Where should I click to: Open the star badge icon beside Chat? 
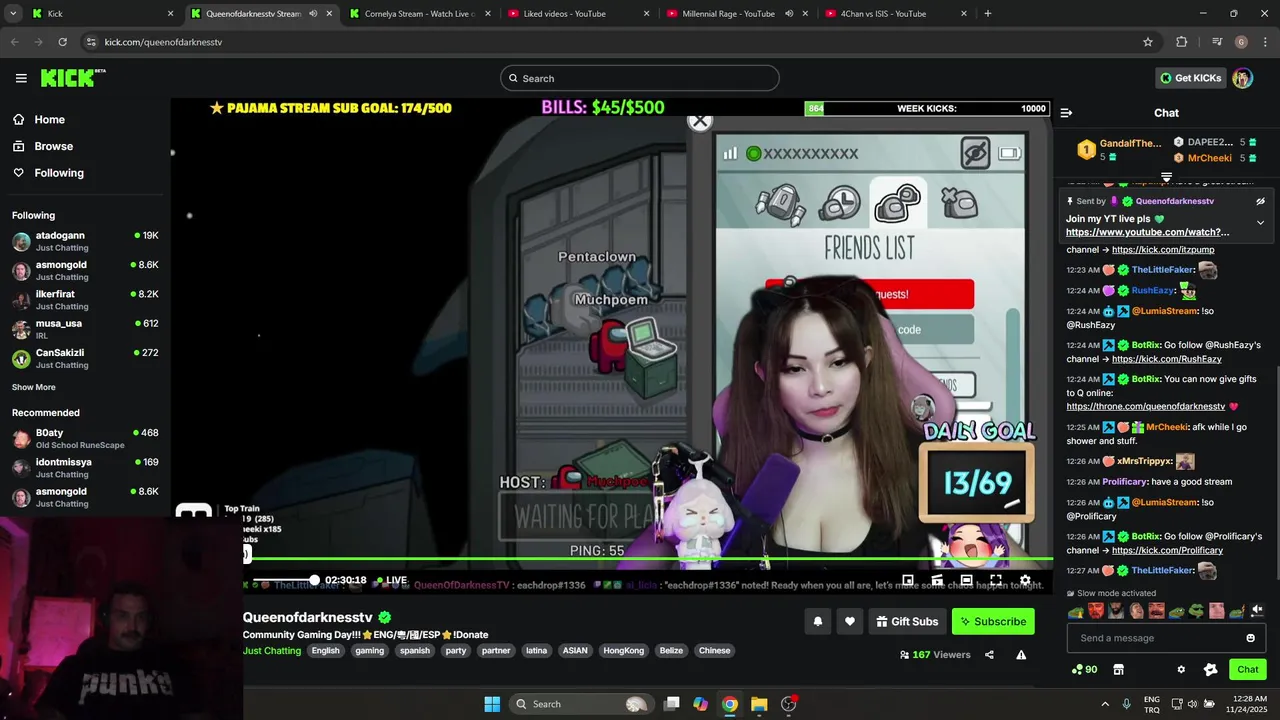click(1210, 669)
